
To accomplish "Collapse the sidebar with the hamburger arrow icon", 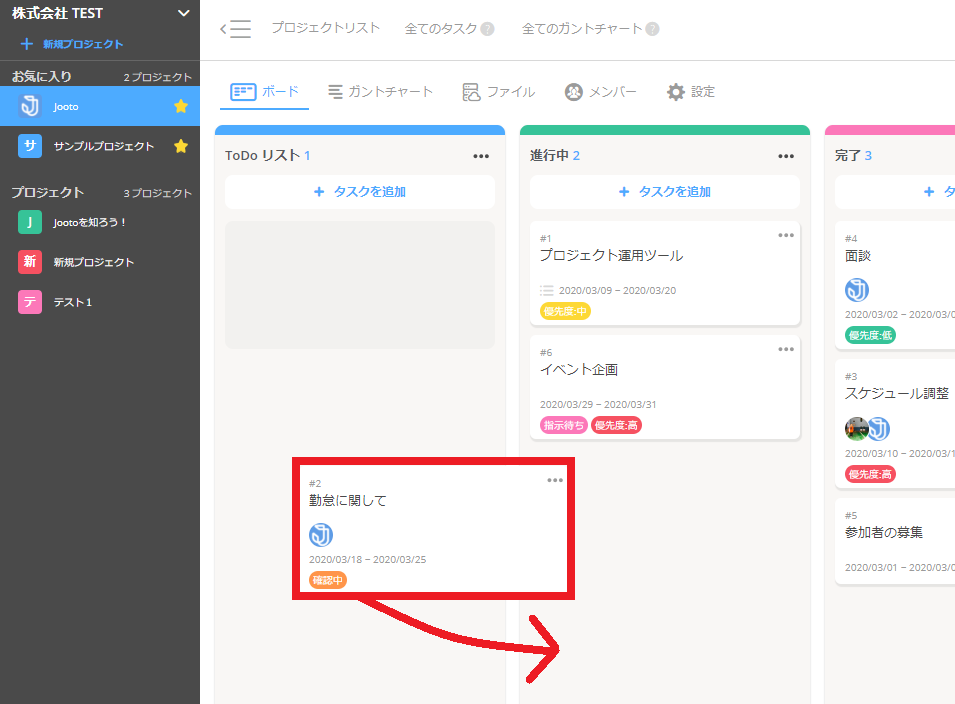I will [x=235, y=29].
